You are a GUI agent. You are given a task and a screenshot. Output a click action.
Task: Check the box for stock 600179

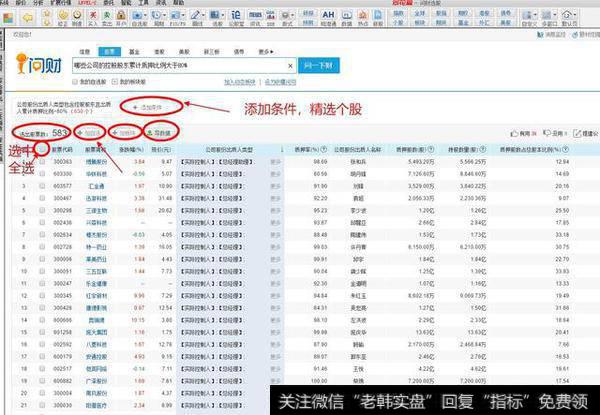pyautogui.click(x=42, y=356)
